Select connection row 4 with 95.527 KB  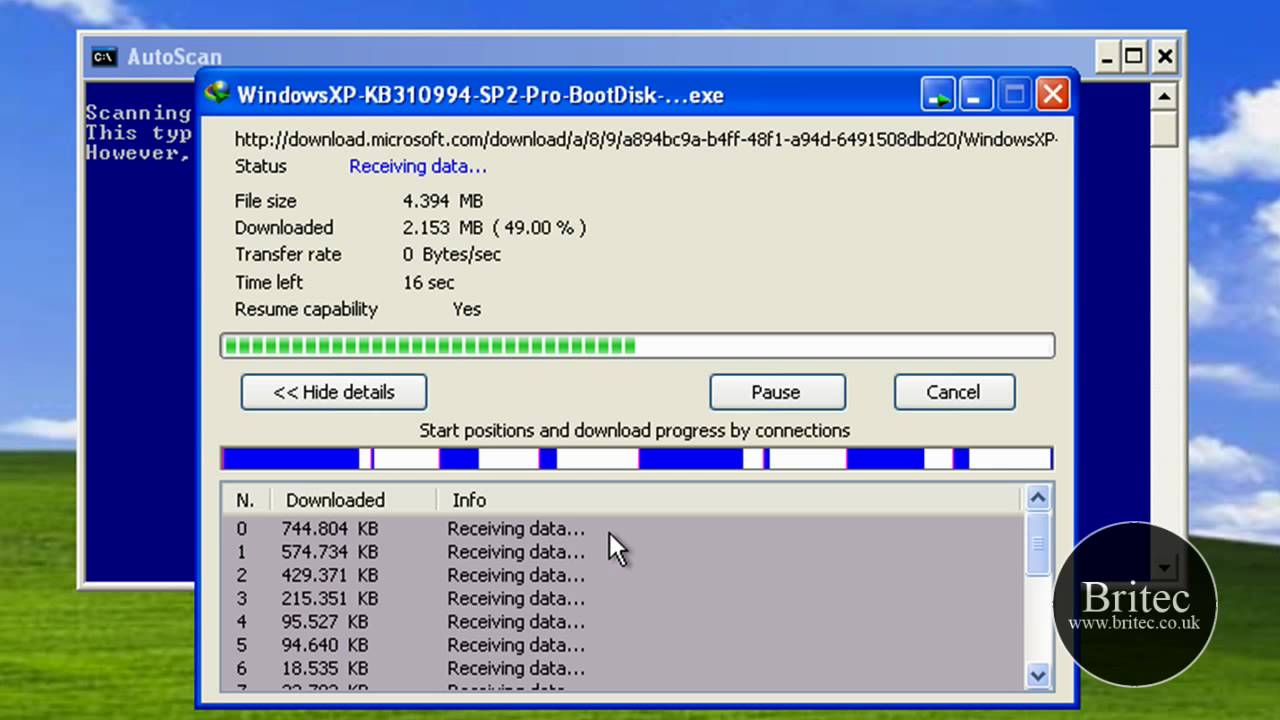pos(623,622)
